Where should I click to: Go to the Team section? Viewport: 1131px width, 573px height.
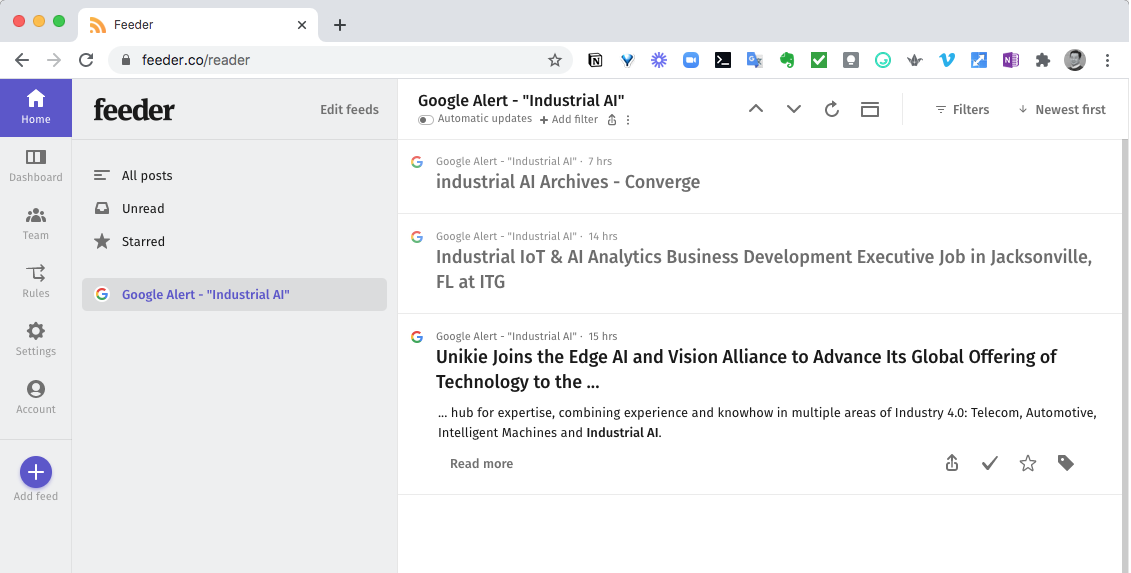pos(35,224)
